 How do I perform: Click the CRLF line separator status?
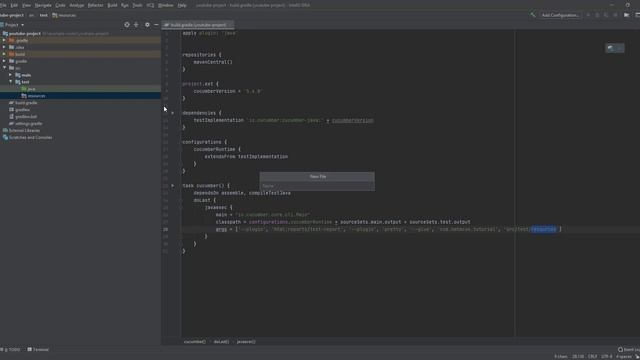pos(592,357)
